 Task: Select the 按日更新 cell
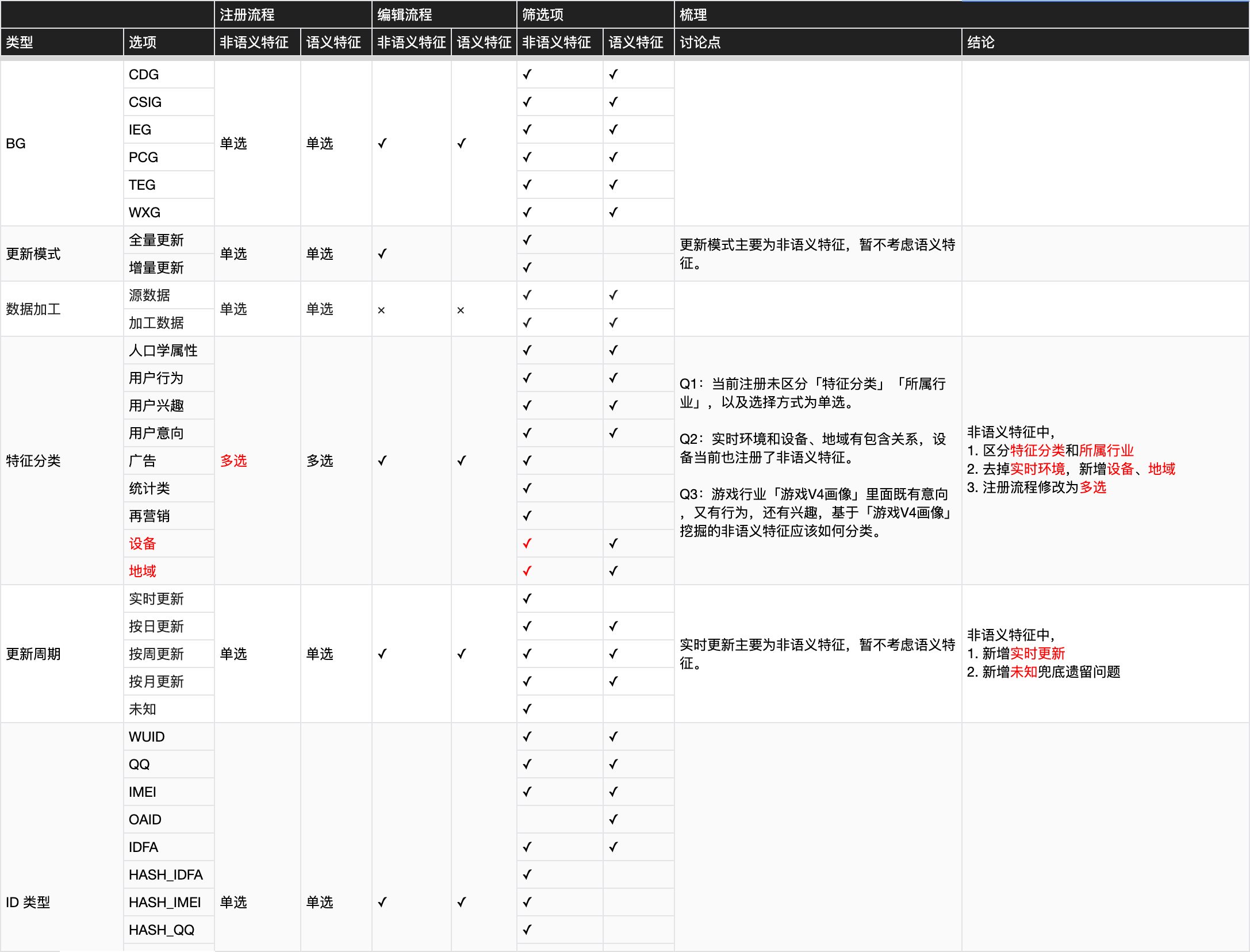[169, 626]
